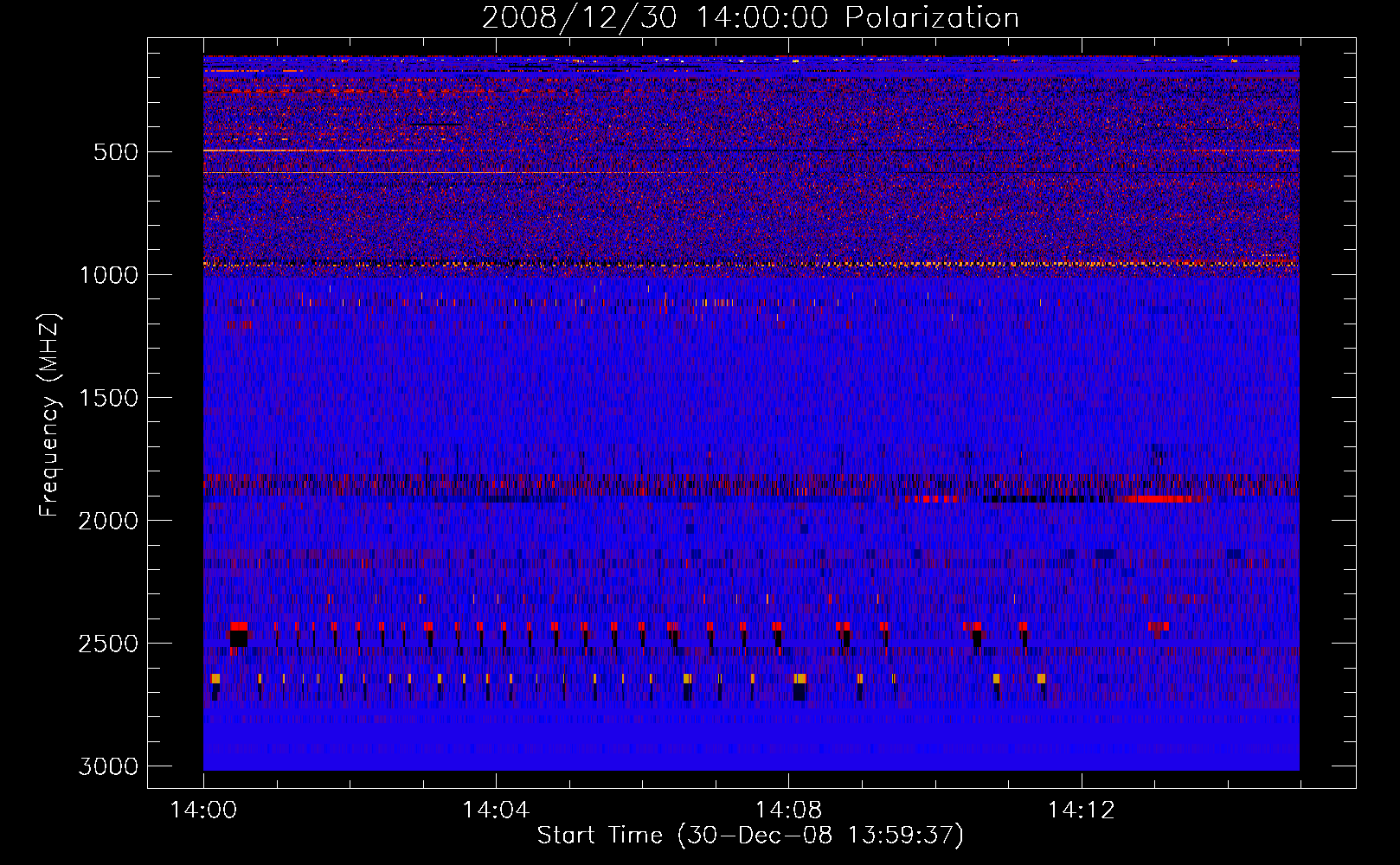Click the 1500 frequency tick label

108,398
